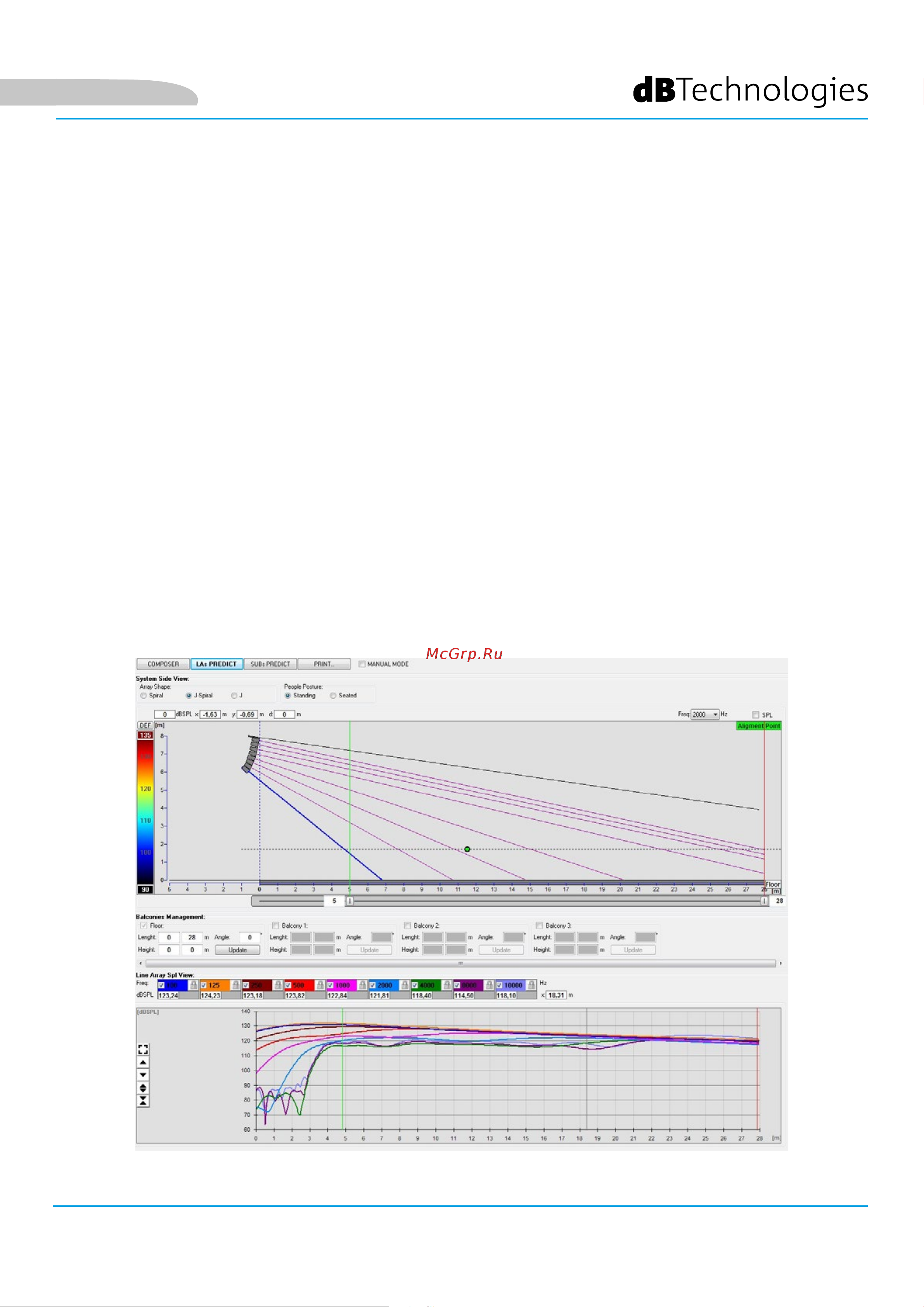Enable the Balcony 1 checkbox
This screenshot has width=924, height=1307.
(275, 926)
